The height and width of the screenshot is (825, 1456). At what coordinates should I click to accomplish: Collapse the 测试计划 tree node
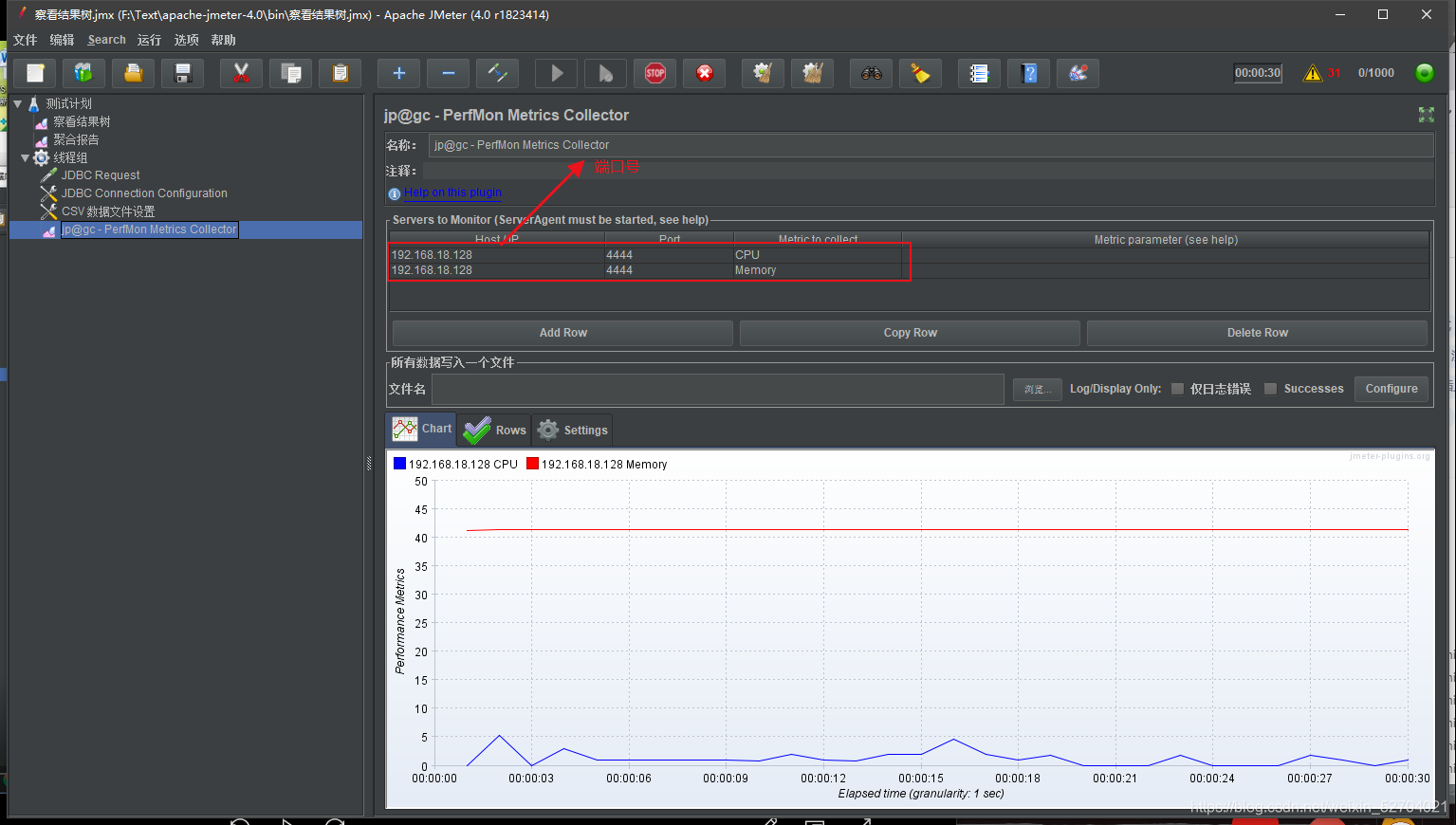(x=17, y=103)
